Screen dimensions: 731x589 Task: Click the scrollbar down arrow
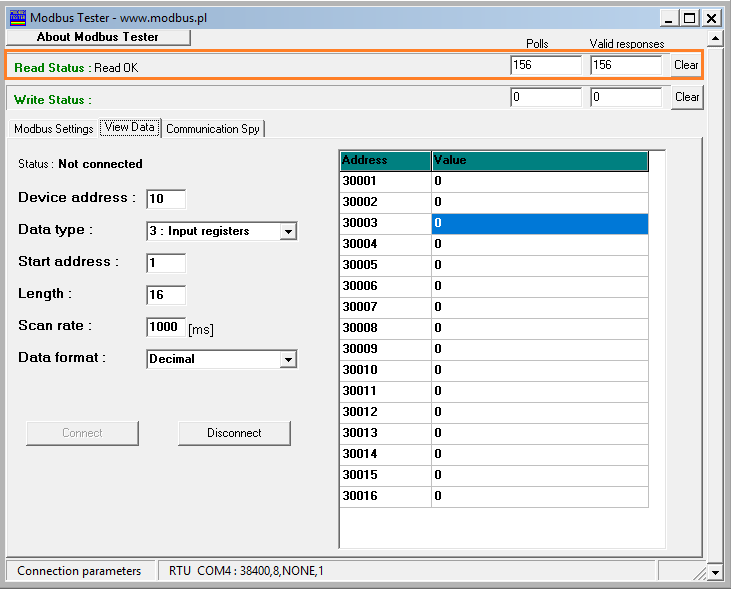point(715,572)
